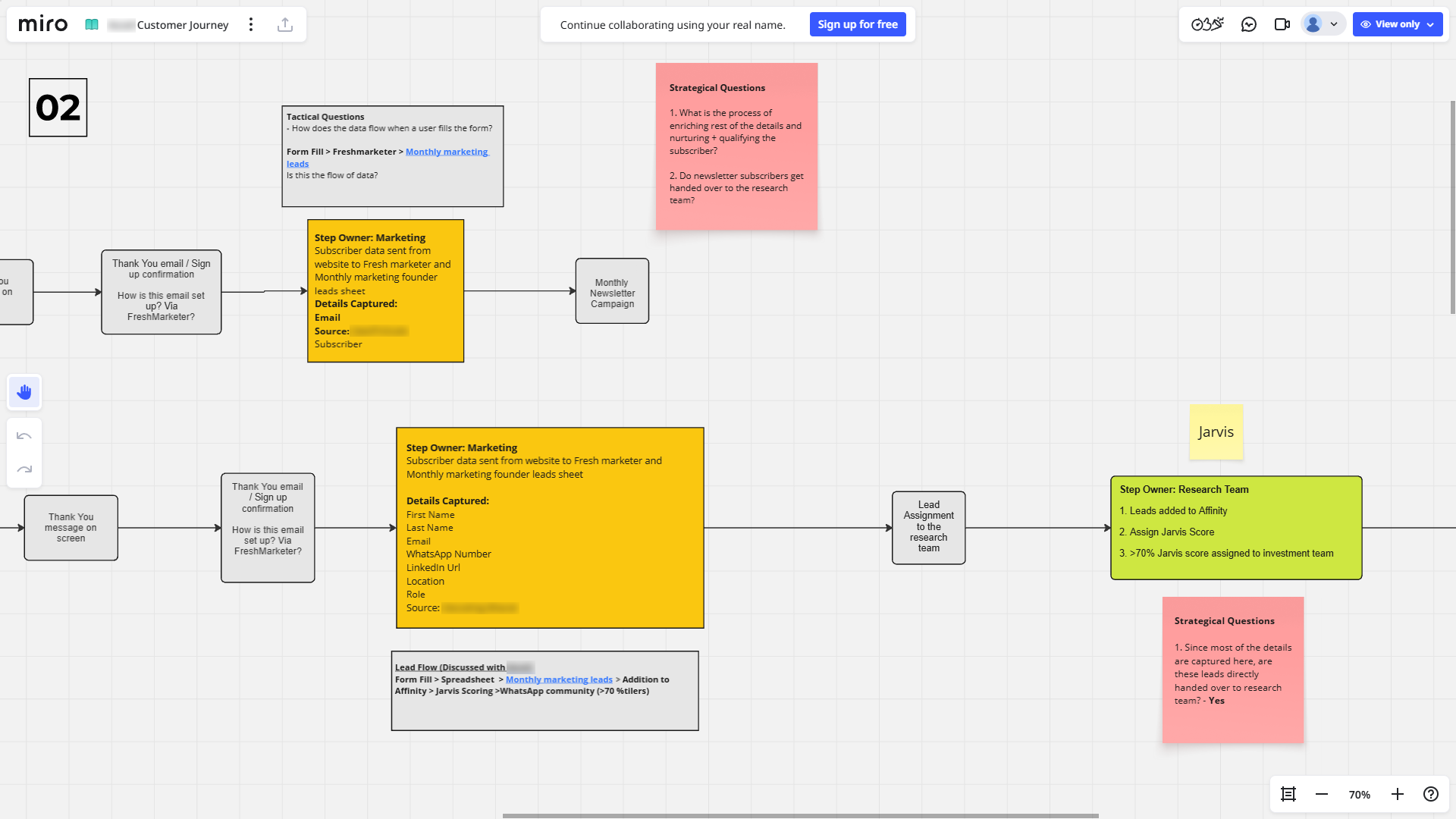
Task: Open the frames panel icon
Action: tap(1288, 794)
